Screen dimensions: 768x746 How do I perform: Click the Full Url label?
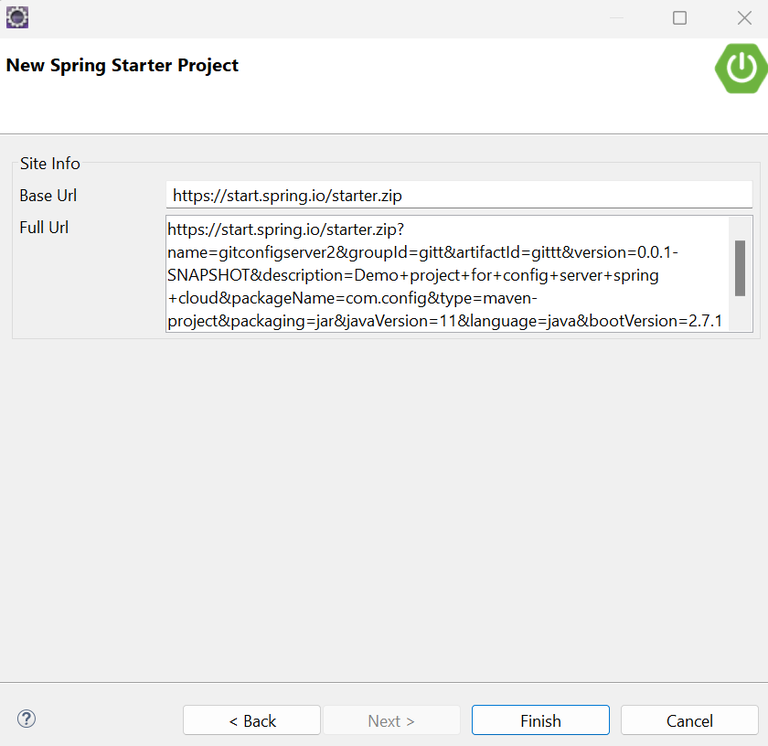[x=44, y=228]
